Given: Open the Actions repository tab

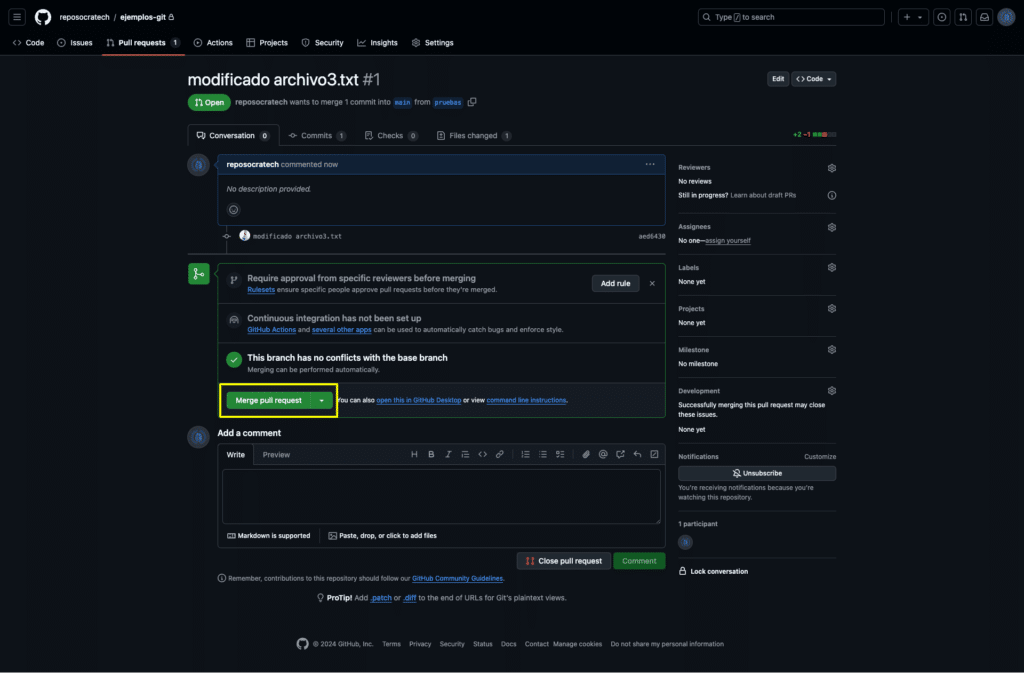Looking at the screenshot, I should tap(213, 42).
